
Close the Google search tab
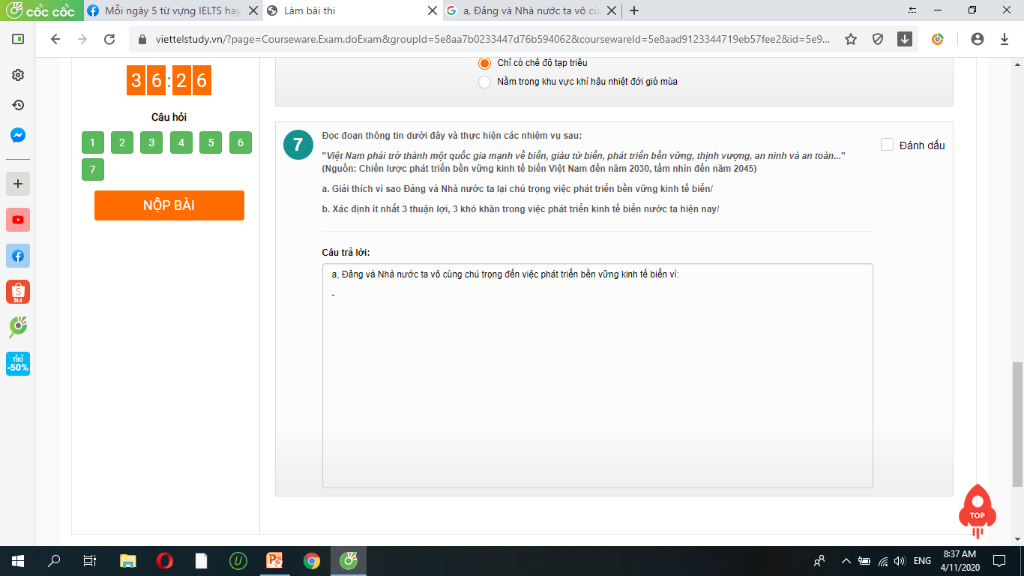pyautogui.click(x=611, y=10)
